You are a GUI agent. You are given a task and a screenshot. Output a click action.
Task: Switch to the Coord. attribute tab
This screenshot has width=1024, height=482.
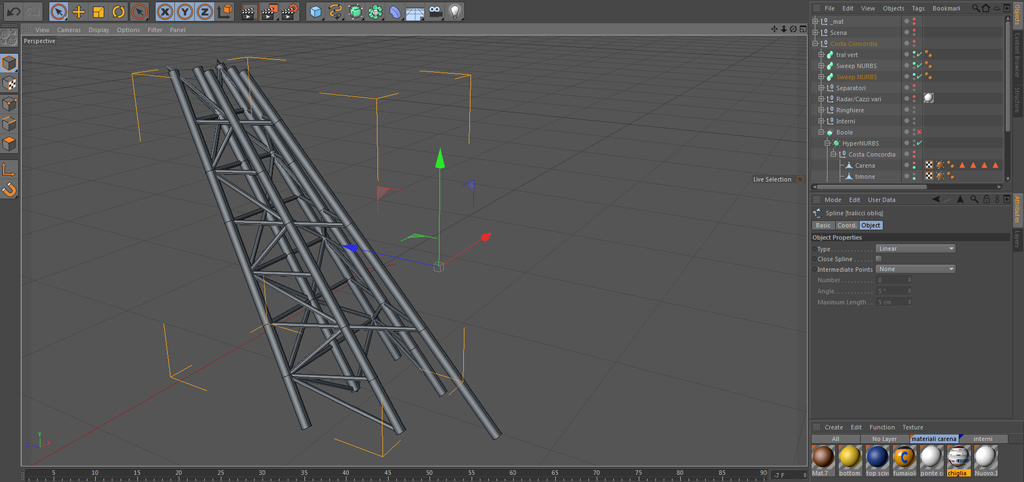(847, 225)
